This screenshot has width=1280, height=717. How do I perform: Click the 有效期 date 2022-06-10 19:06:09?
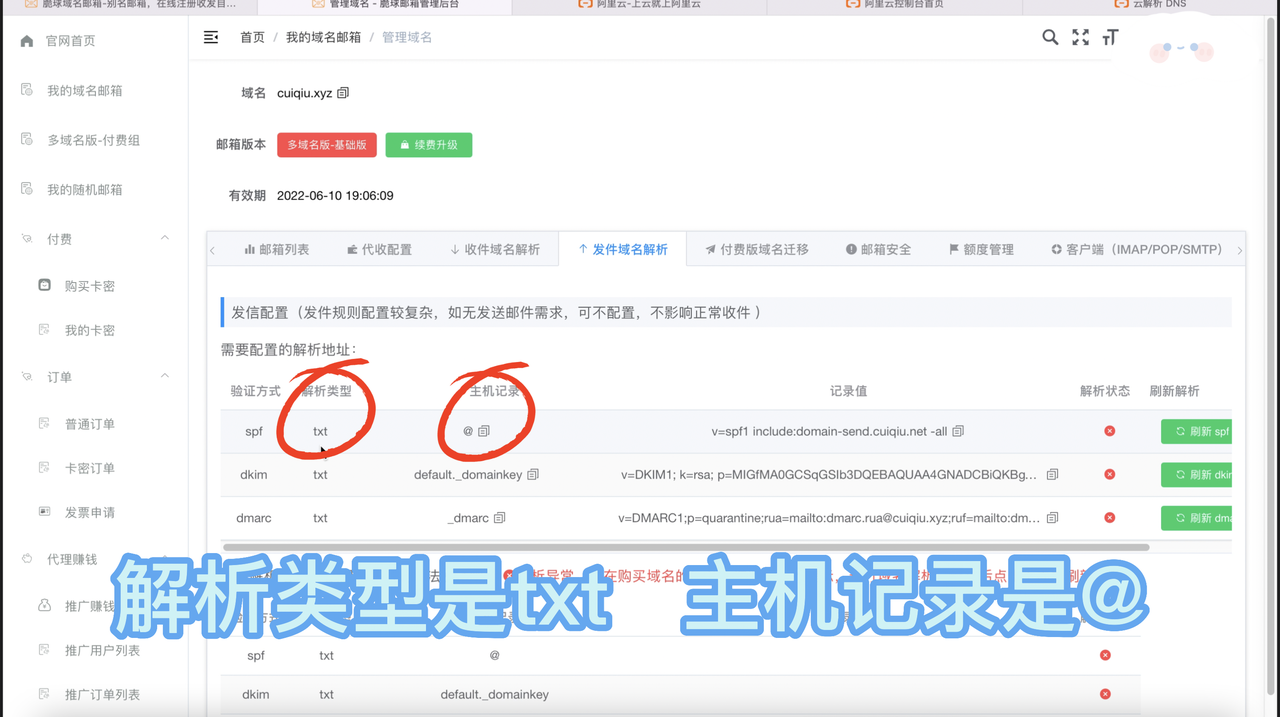[x=335, y=196]
